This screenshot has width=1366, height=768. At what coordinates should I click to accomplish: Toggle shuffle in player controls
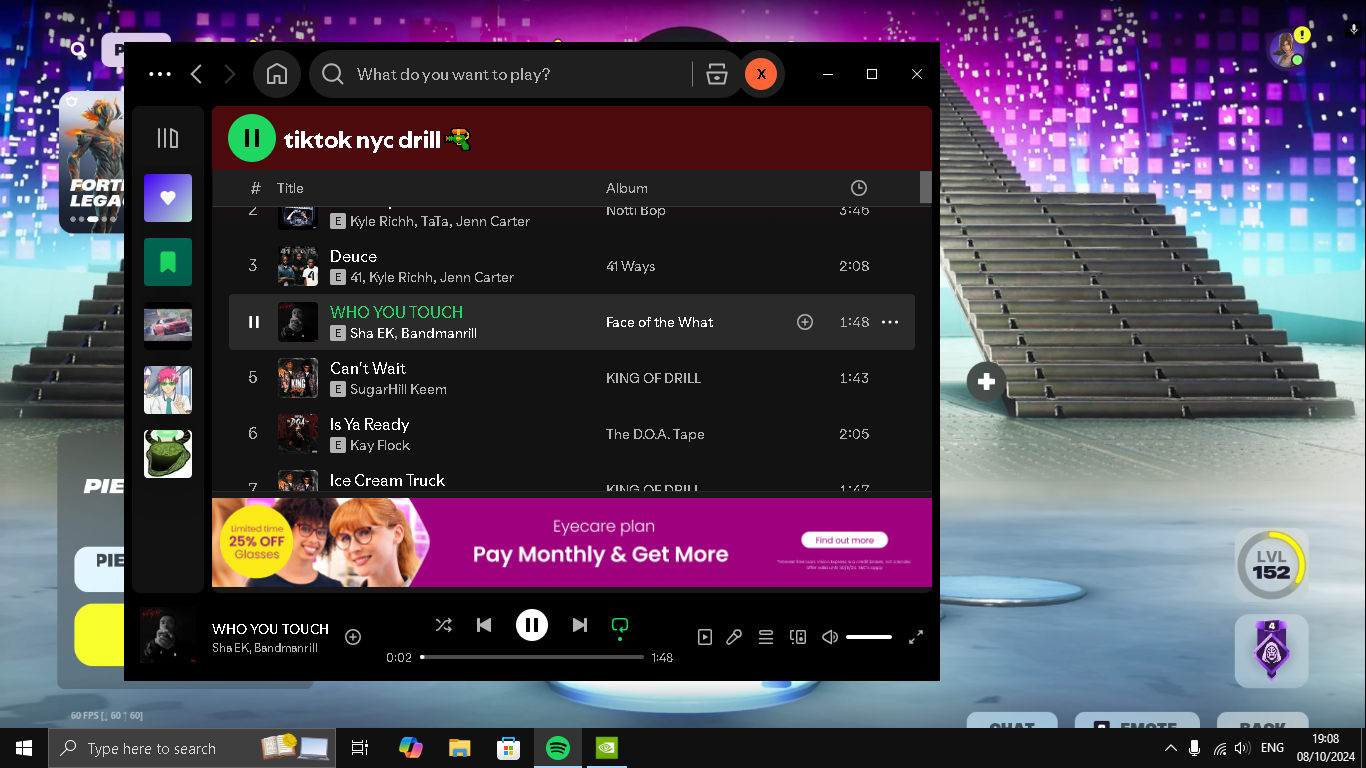[444, 625]
